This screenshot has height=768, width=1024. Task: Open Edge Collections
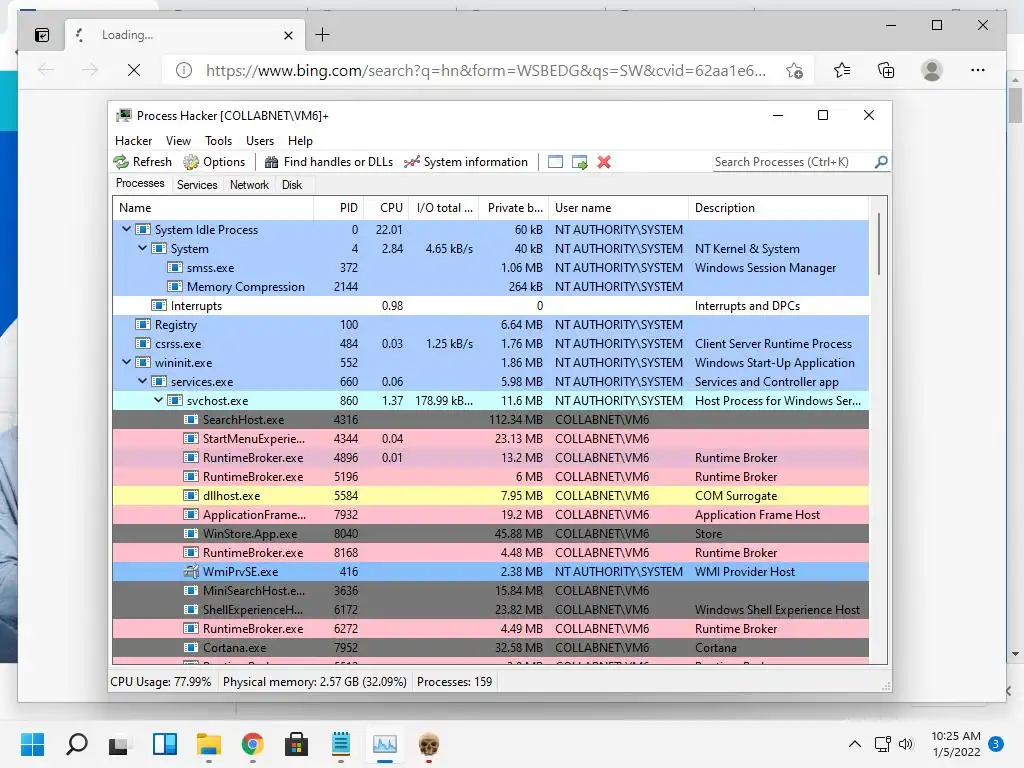886,70
